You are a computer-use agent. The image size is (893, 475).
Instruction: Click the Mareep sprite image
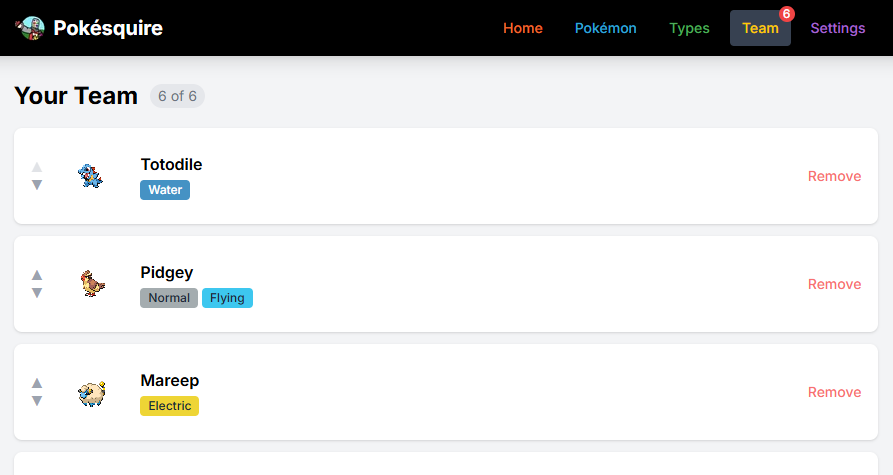(x=91, y=392)
